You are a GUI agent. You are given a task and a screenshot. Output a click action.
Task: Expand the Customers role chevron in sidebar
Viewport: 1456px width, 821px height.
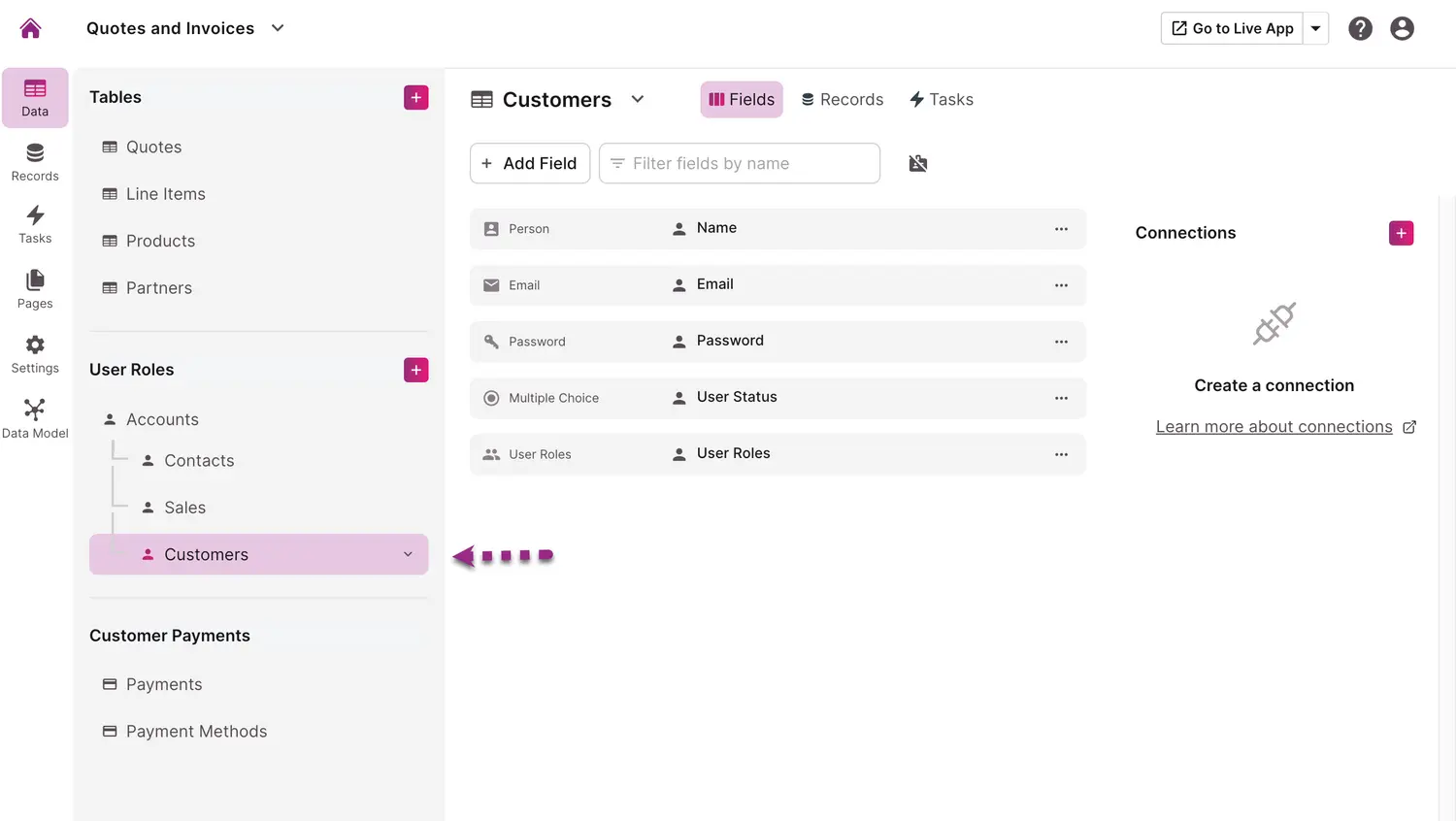point(408,554)
